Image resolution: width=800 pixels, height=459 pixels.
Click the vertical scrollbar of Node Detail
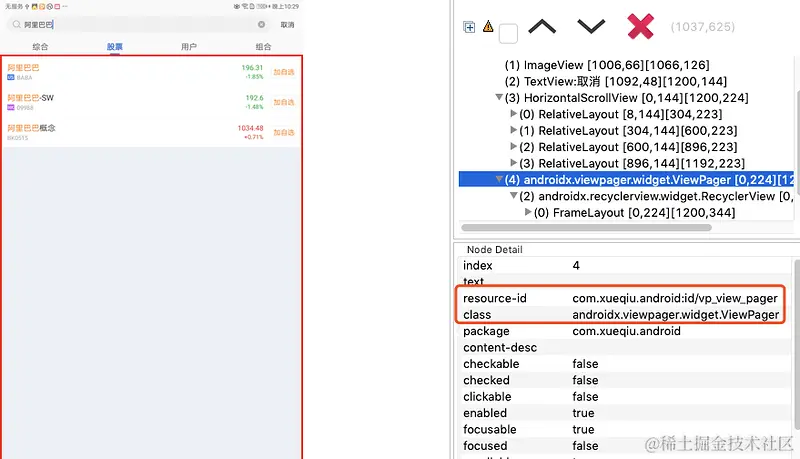pyautogui.click(x=797, y=344)
